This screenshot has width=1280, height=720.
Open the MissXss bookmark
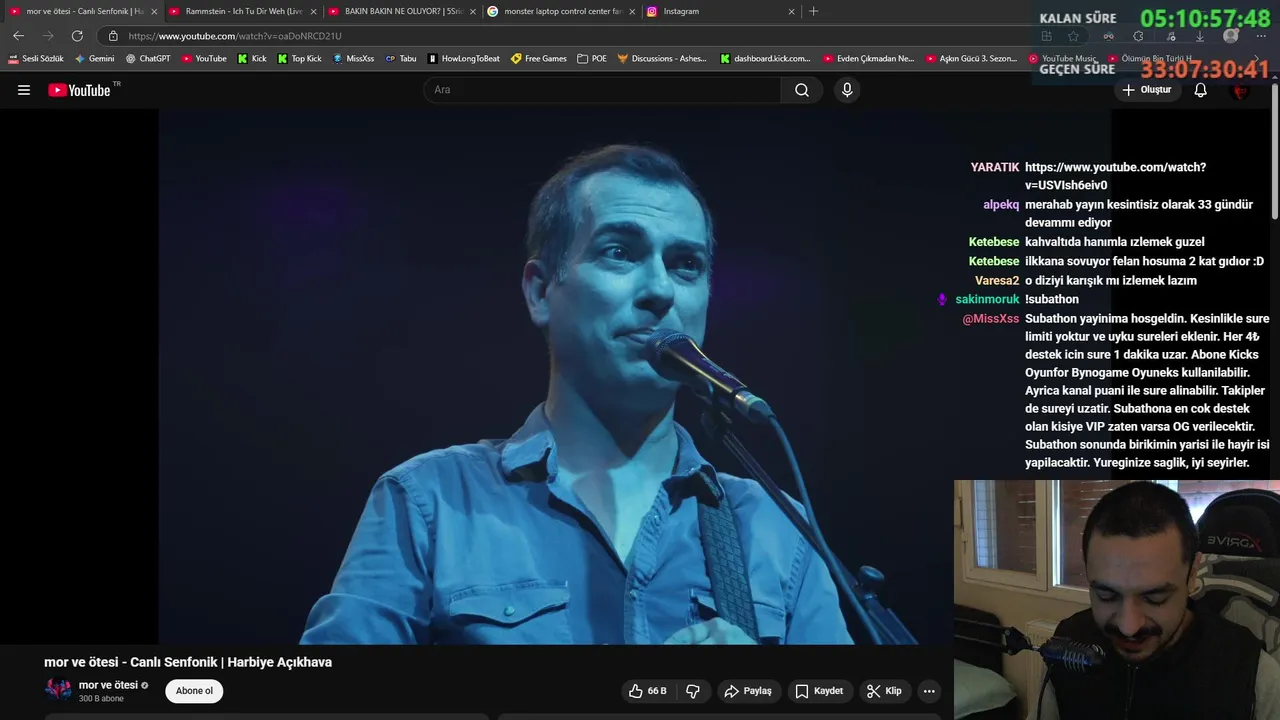(x=353, y=59)
